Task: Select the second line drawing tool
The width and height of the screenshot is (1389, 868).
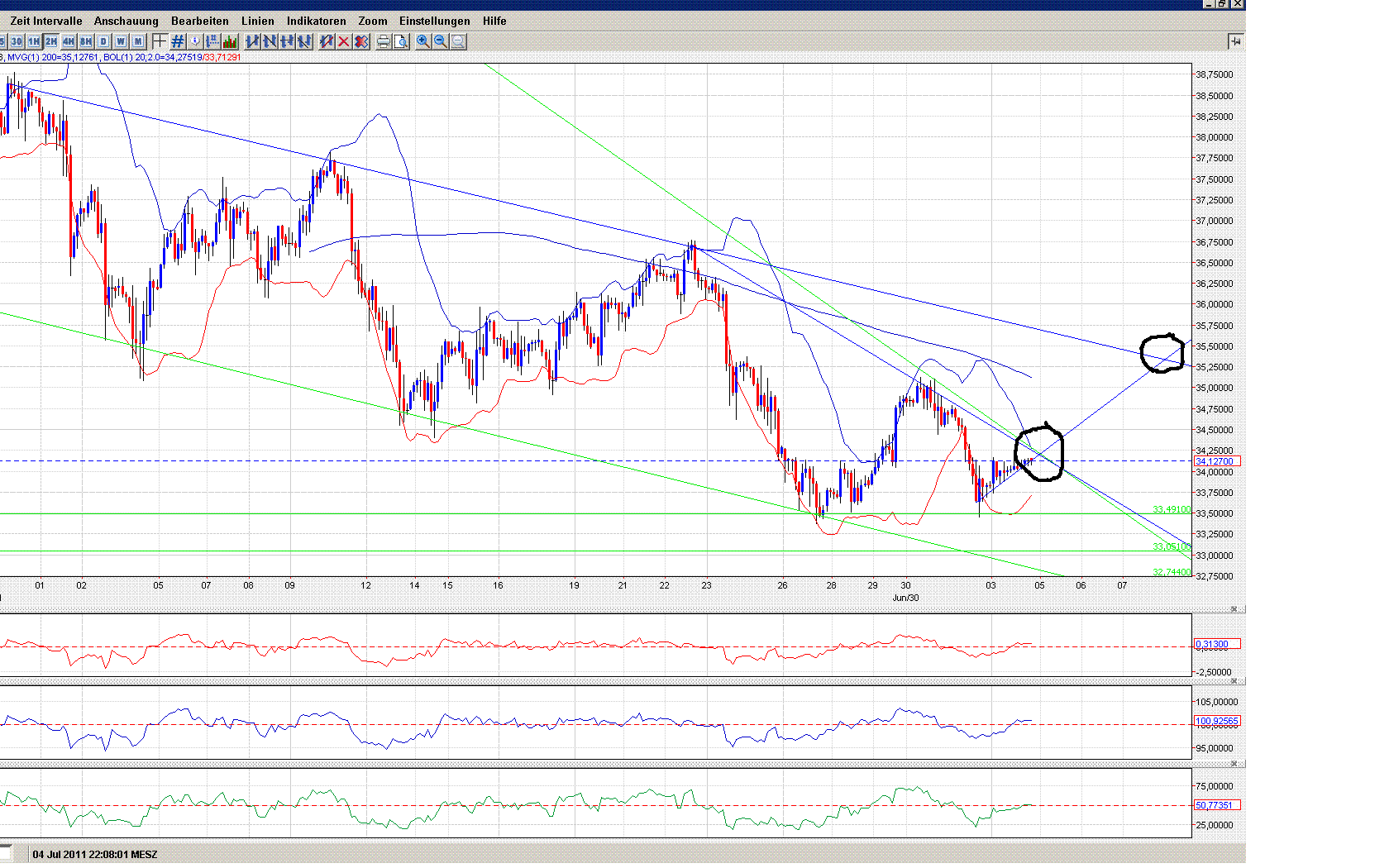Action: (270, 41)
